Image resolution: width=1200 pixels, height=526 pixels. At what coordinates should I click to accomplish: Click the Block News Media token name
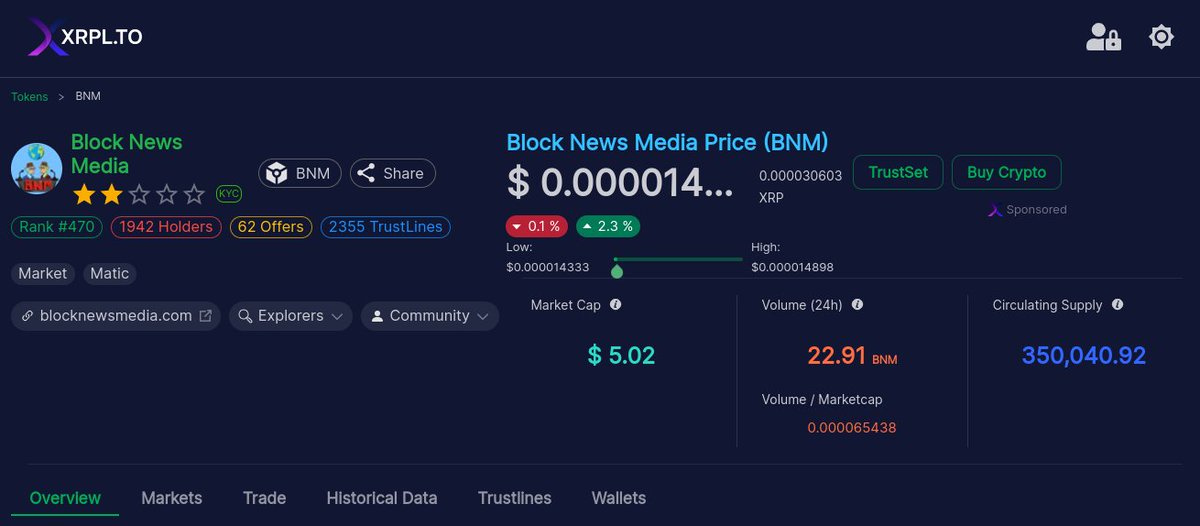[x=127, y=153]
